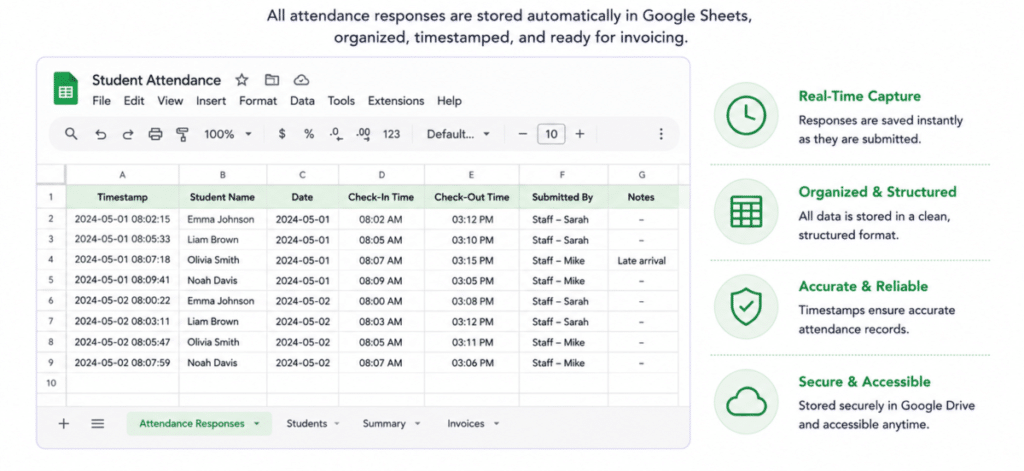Select cell with 2024-05-02 08:07:59
Screen dimensions: 1024x471
point(122,363)
